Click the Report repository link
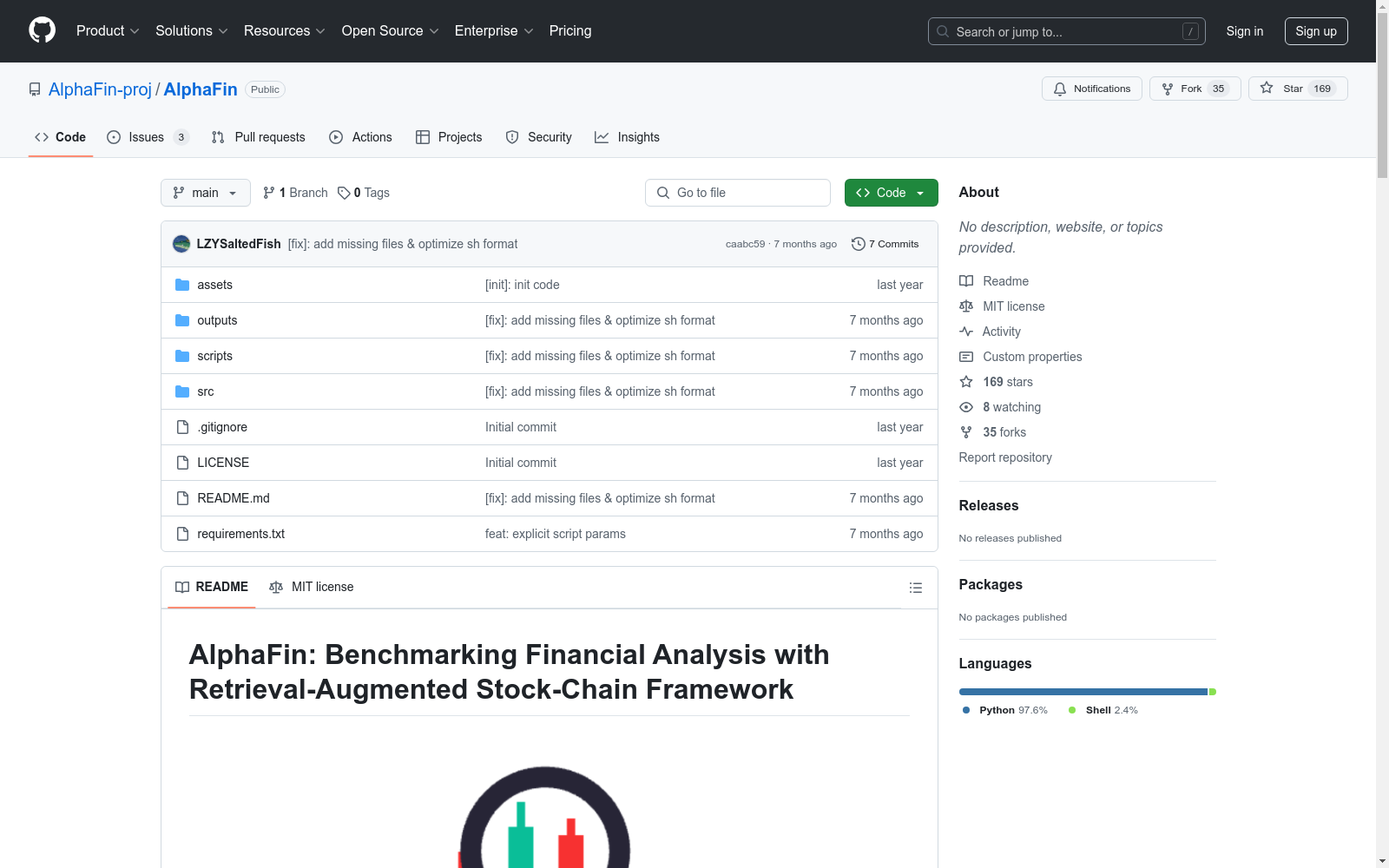This screenshot has width=1389, height=868. pyautogui.click(x=1005, y=457)
